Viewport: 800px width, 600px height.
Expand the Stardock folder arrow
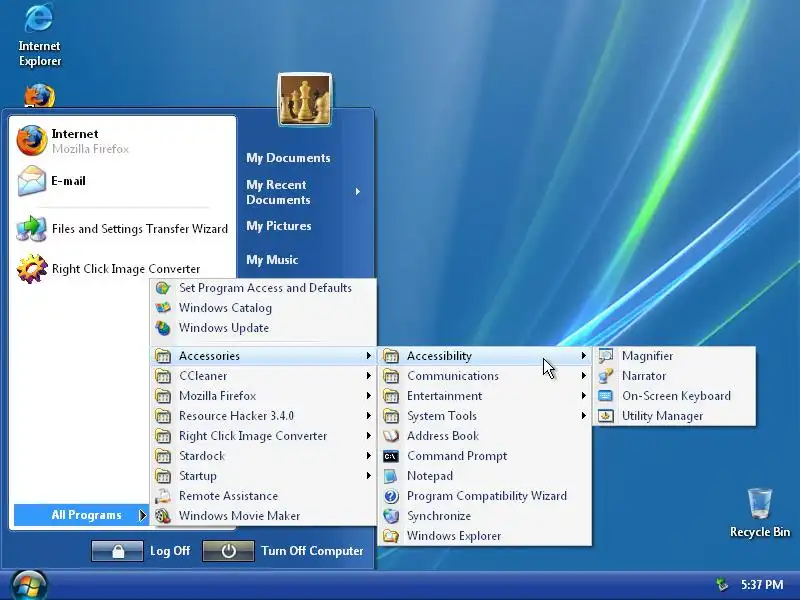(x=368, y=456)
